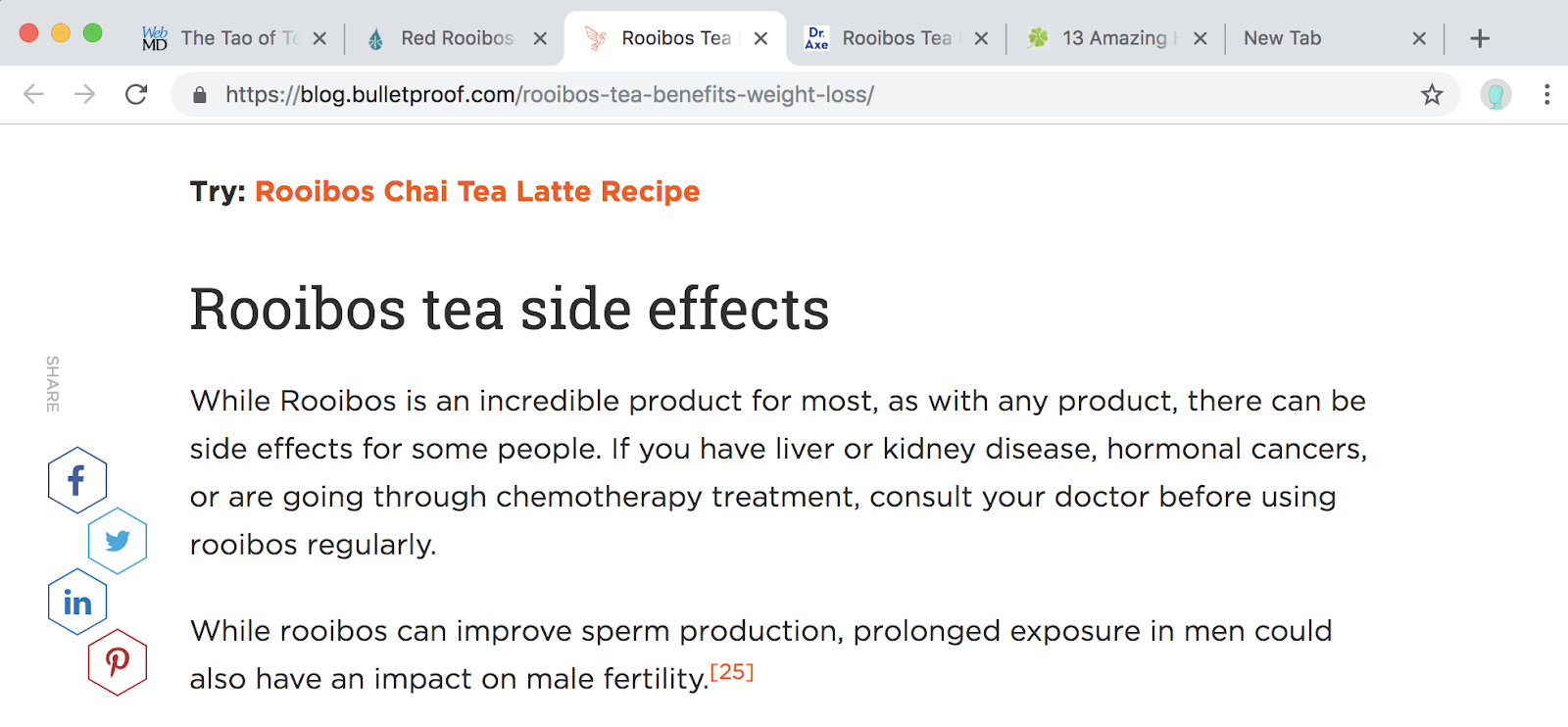Open Rooibos Chai Tea Latte Recipe link
The height and width of the screenshot is (727, 1568).
point(476,191)
